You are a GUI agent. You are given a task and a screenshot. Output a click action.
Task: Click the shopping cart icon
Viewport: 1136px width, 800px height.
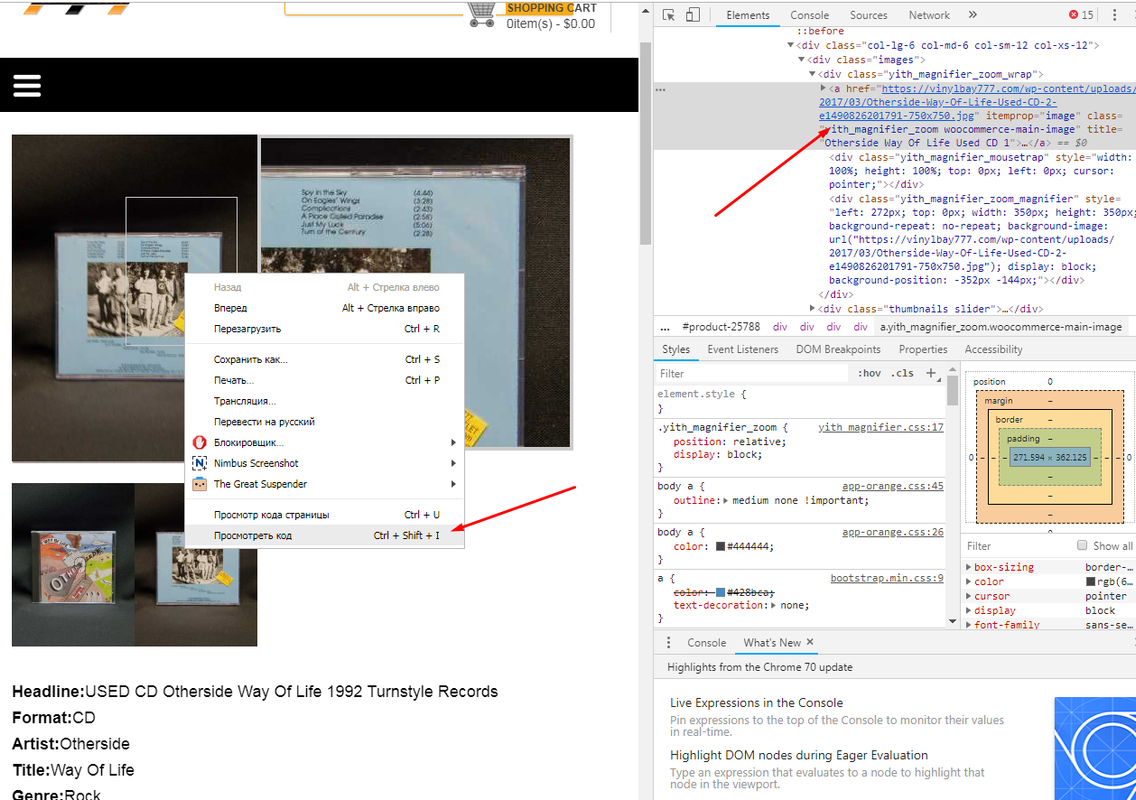(482, 14)
